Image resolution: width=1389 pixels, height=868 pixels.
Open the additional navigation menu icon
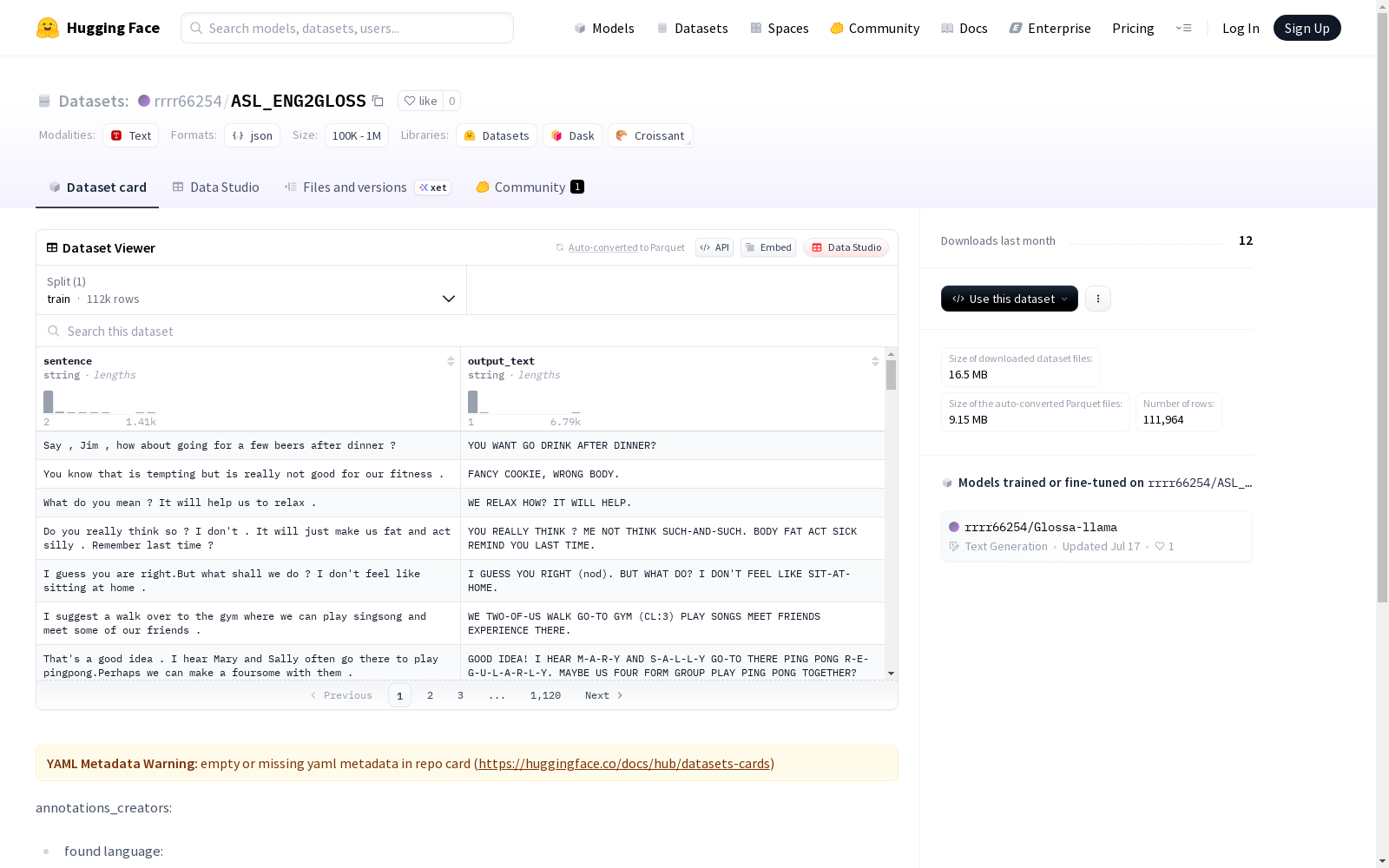point(1183,28)
